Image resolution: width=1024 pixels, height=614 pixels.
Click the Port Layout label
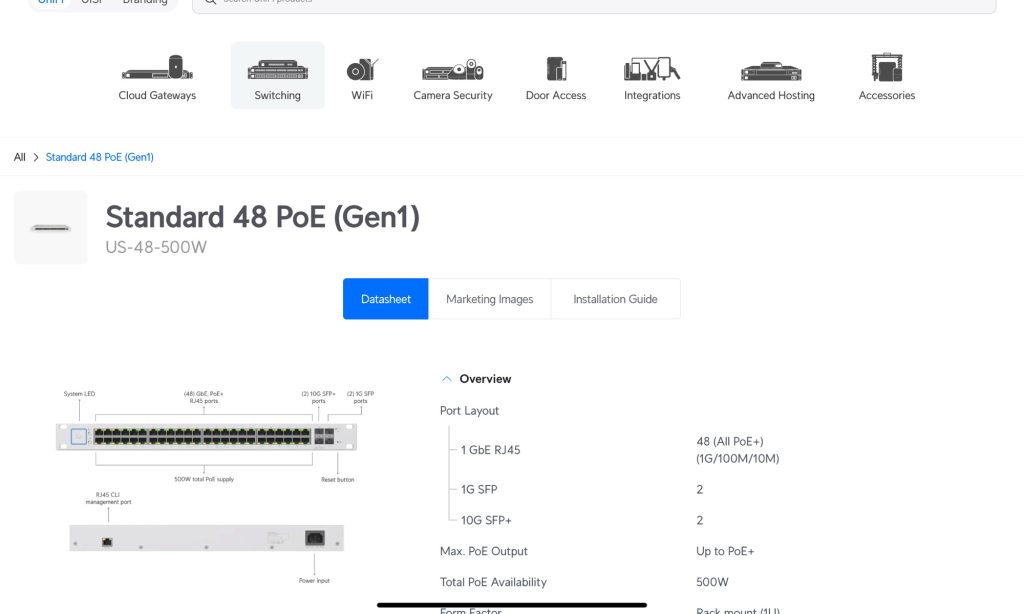[469, 410]
